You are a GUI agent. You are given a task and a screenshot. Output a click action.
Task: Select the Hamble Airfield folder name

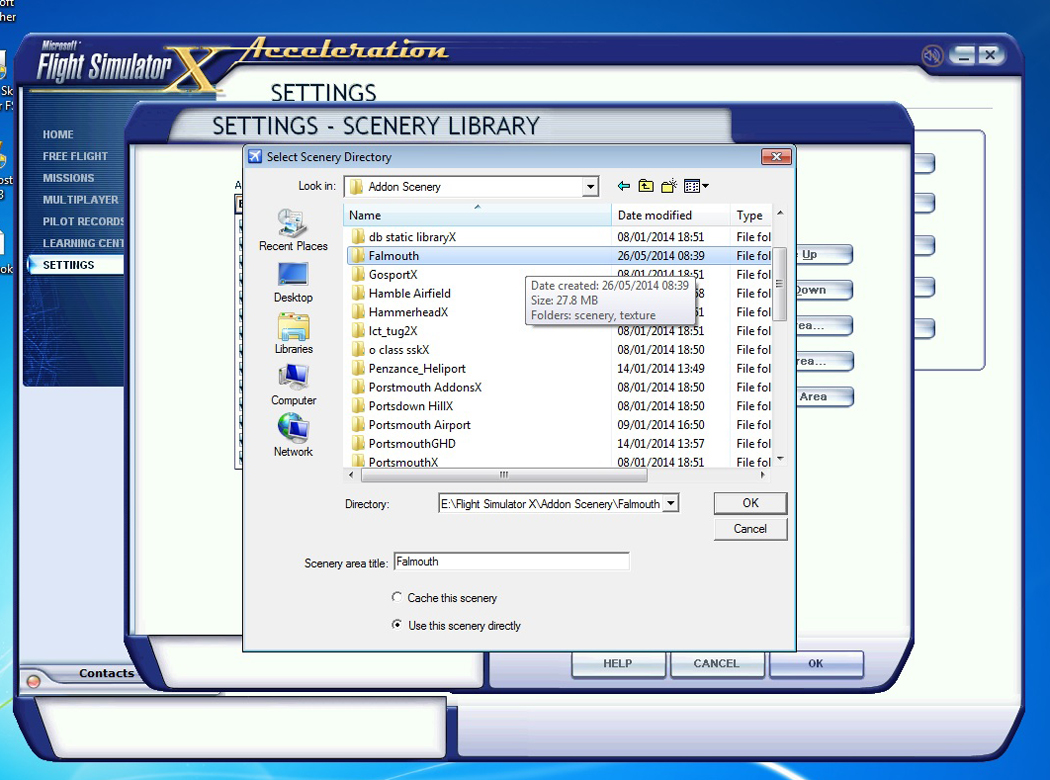click(x=409, y=293)
